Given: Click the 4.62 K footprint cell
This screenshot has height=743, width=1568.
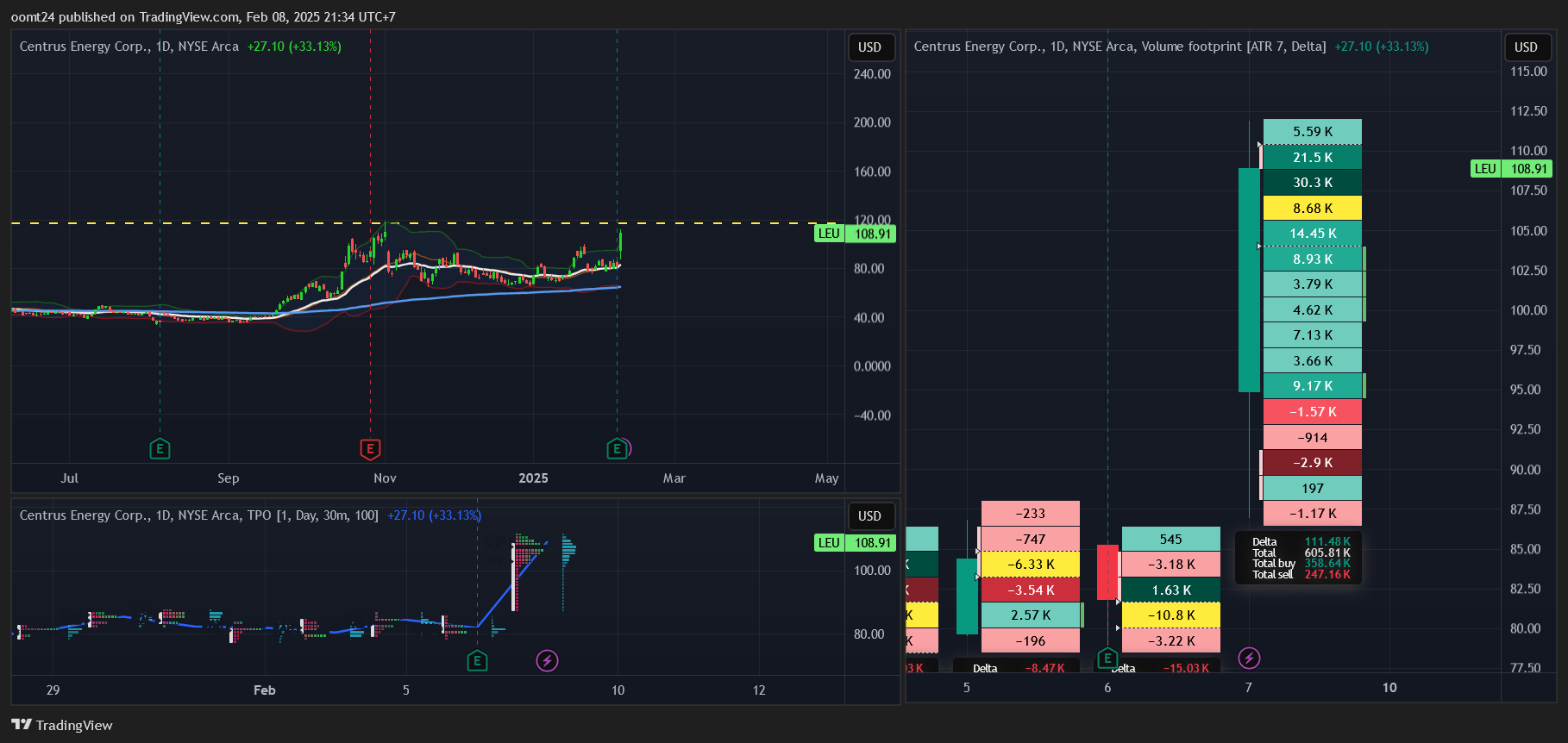Looking at the screenshot, I should coord(1313,310).
